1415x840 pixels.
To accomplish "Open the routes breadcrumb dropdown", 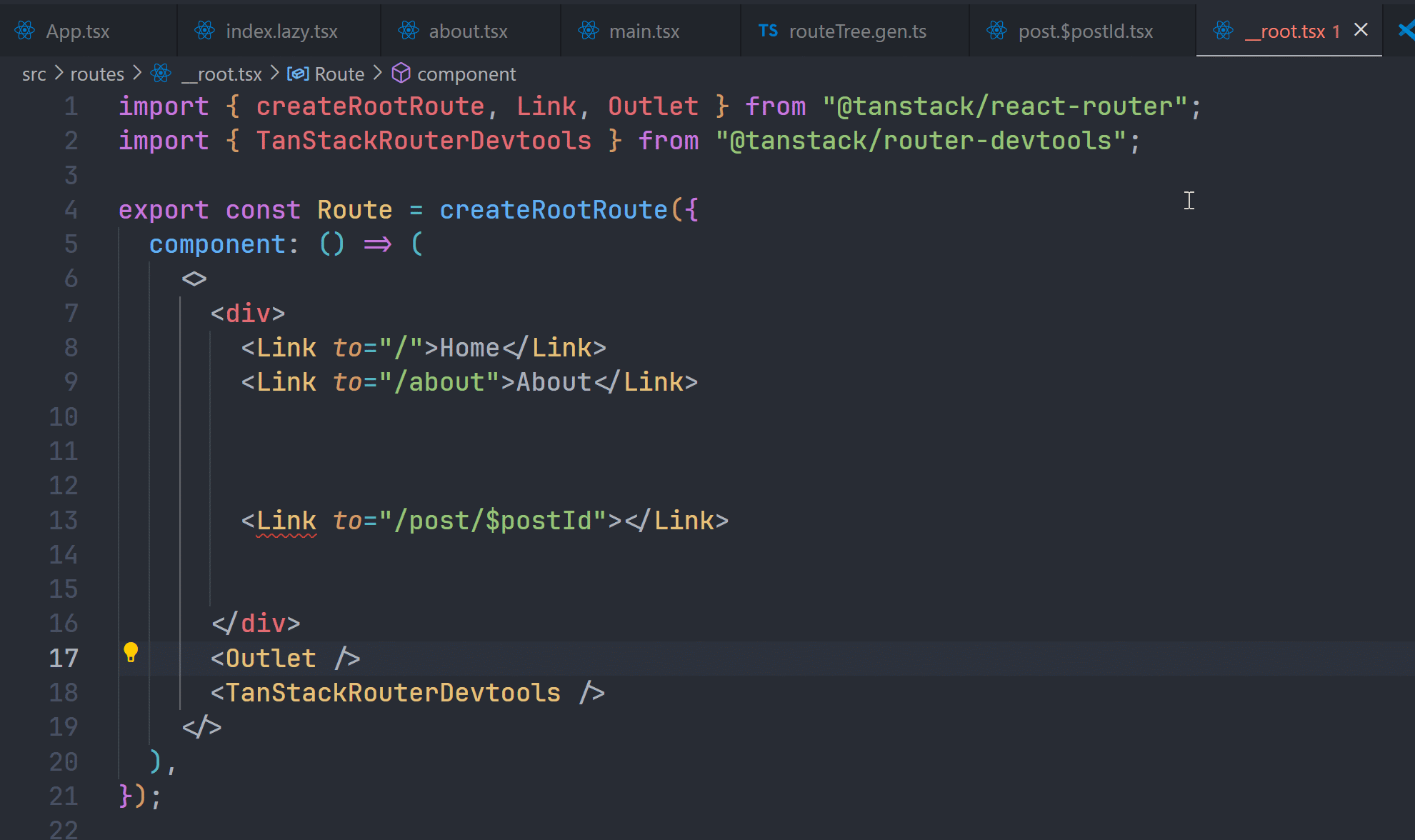I will pyautogui.click(x=97, y=74).
